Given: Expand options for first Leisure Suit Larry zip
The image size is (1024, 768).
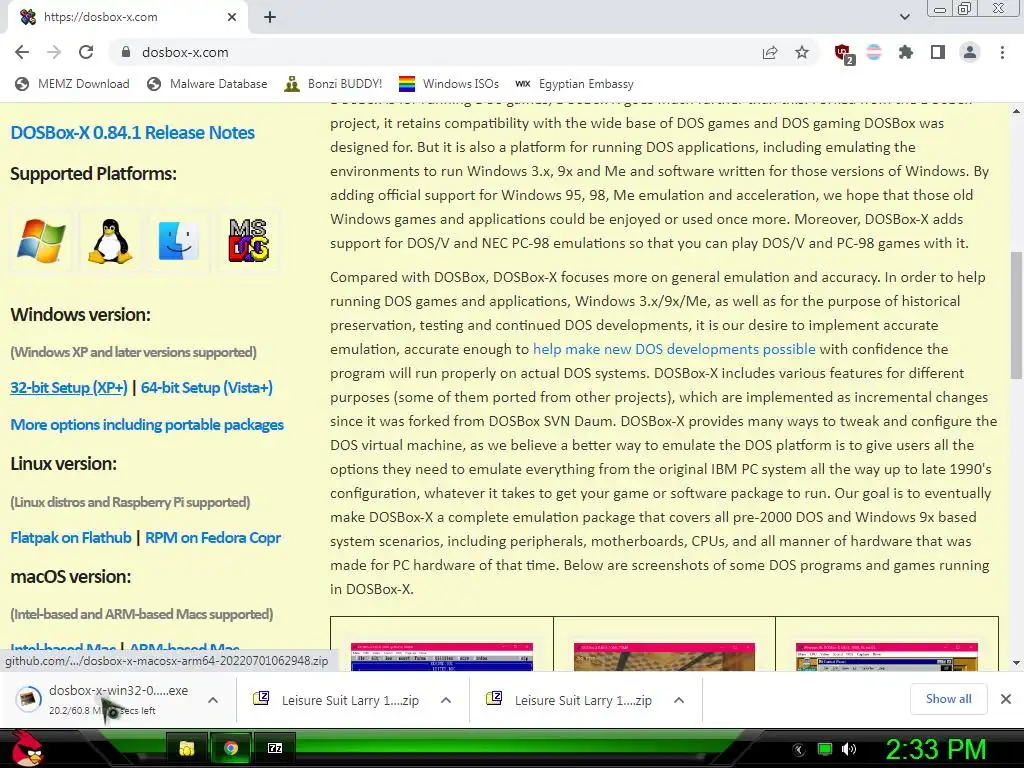Looking at the screenshot, I should tap(446, 700).
